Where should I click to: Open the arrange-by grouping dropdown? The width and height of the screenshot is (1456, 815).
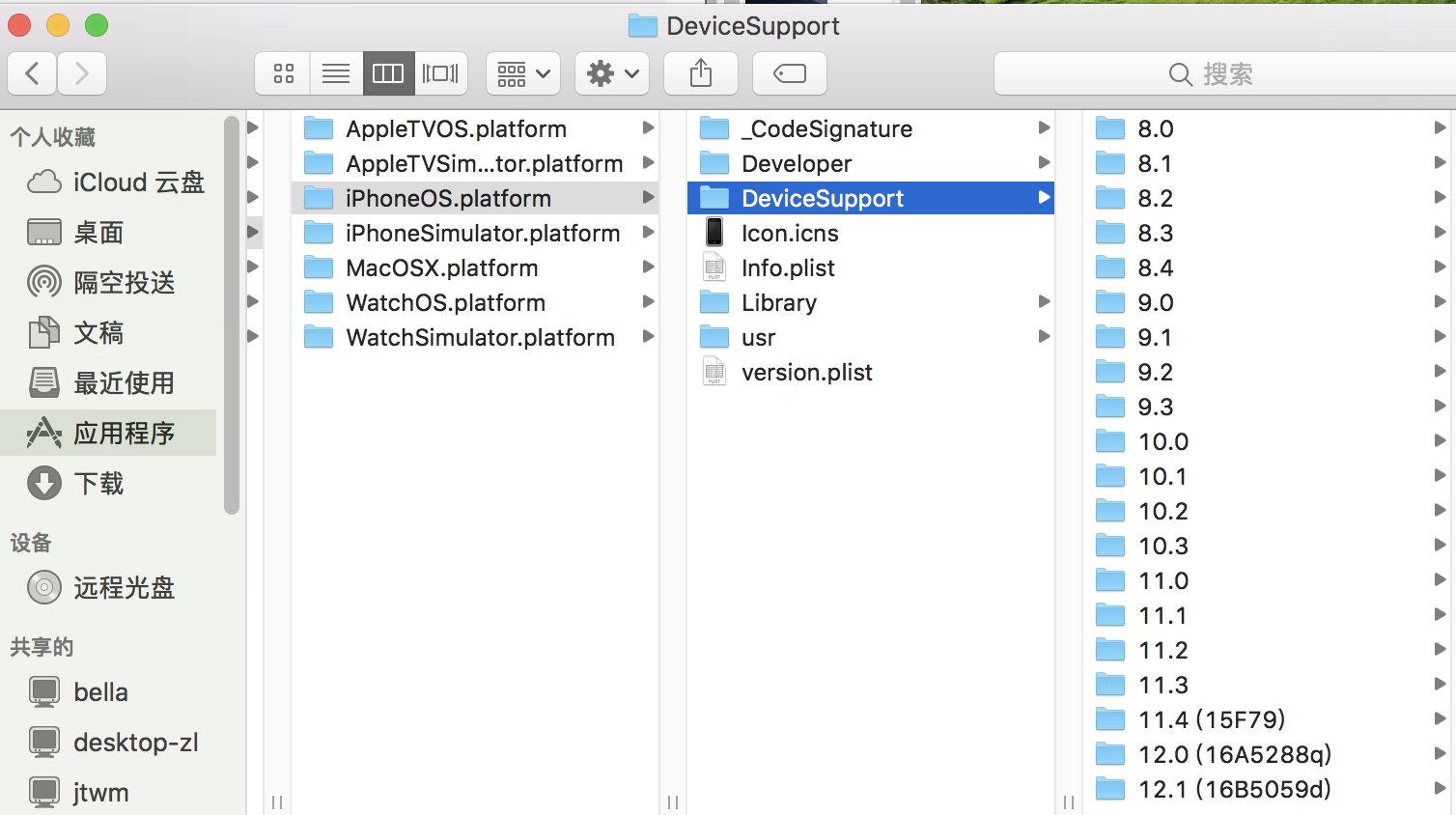point(523,73)
